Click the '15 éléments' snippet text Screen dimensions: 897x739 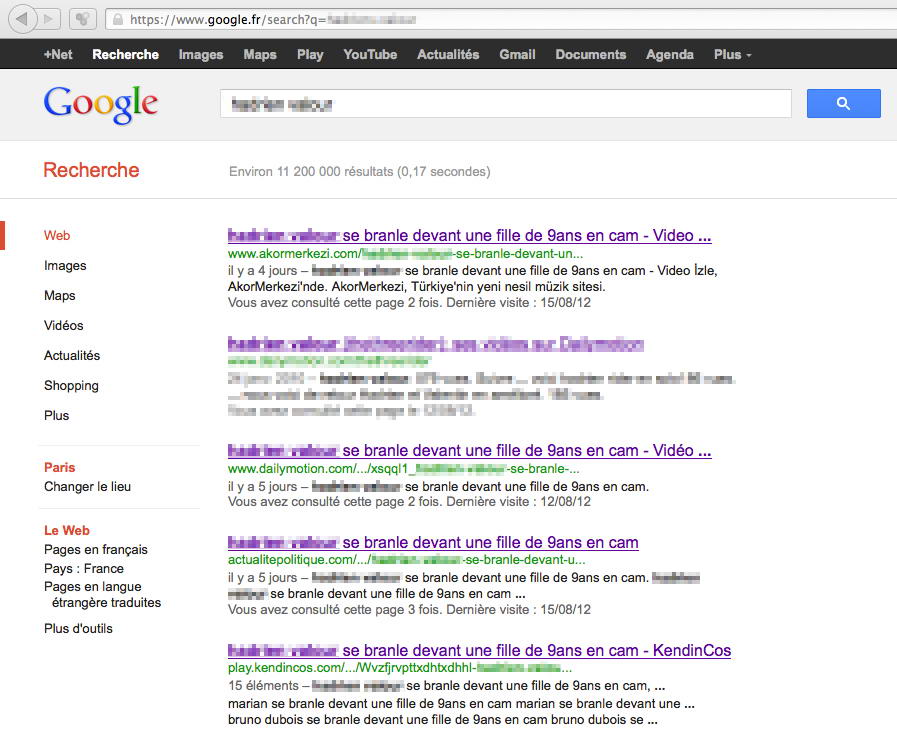(x=446, y=686)
